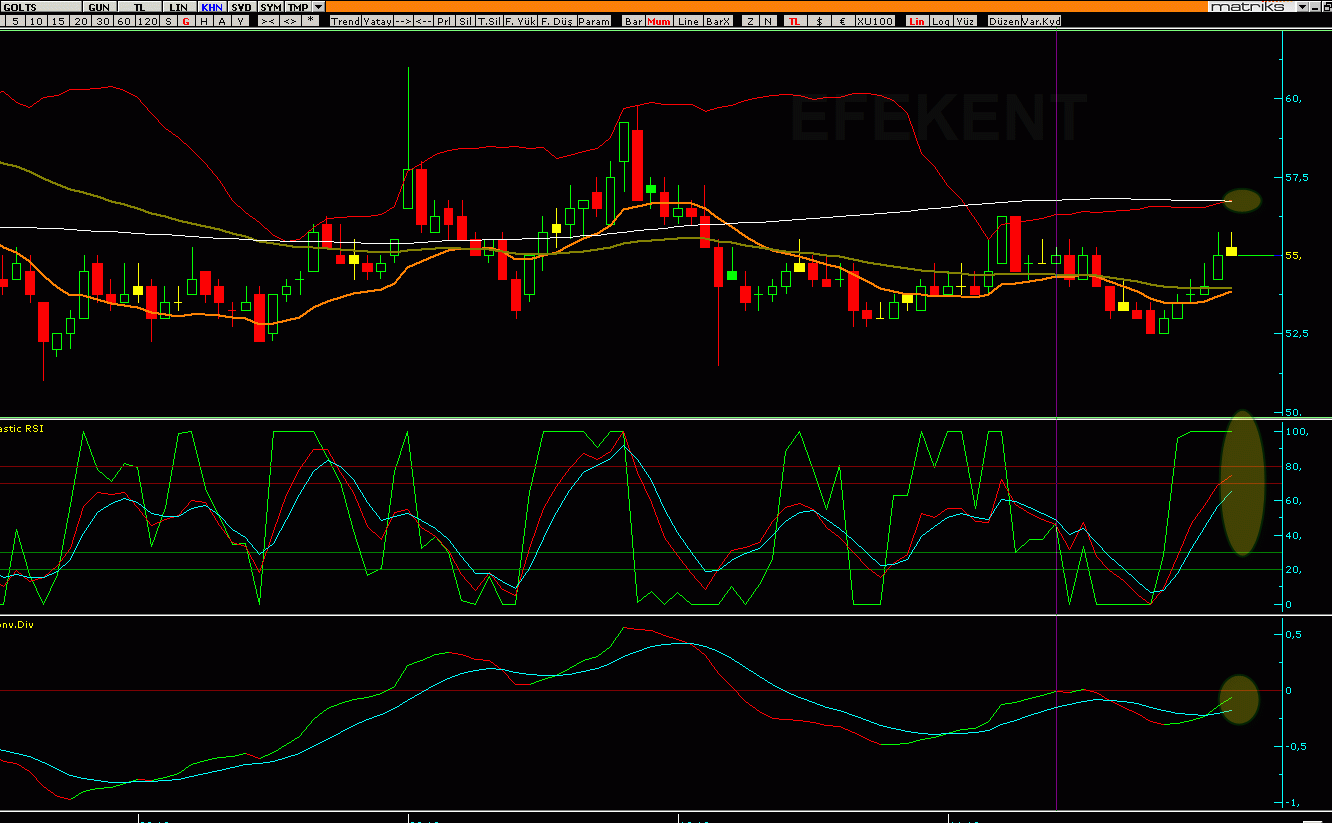Image resolution: width=1332 pixels, height=823 pixels.
Task: Click the Düzen layout button
Action: [x=1003, y=21]
